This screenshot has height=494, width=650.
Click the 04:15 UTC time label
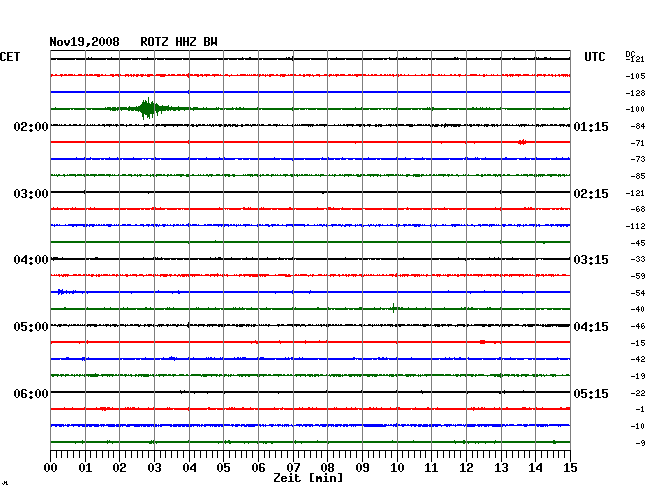coord(591,327)
